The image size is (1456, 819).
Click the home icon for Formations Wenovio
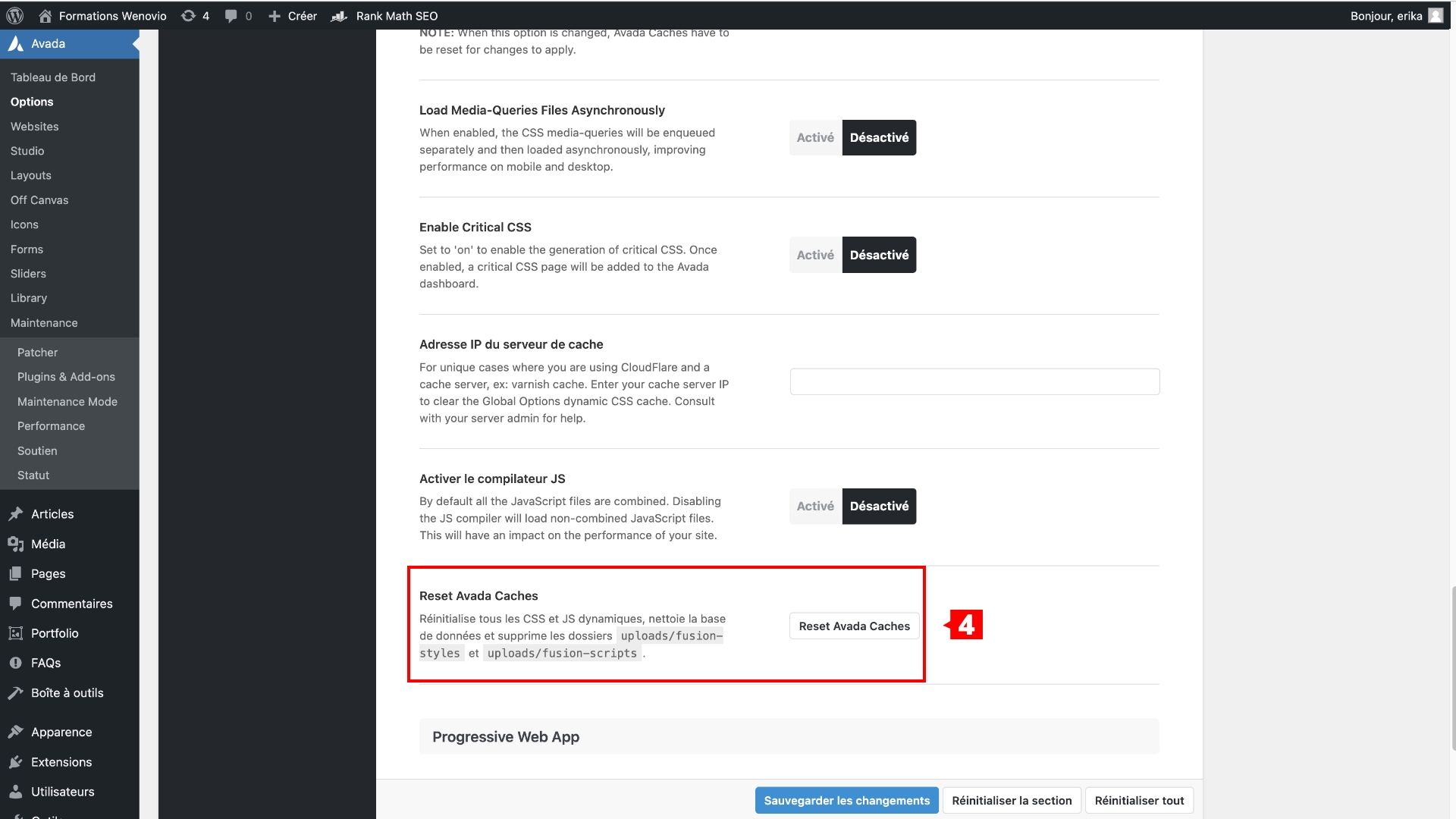tap(45, 16)
